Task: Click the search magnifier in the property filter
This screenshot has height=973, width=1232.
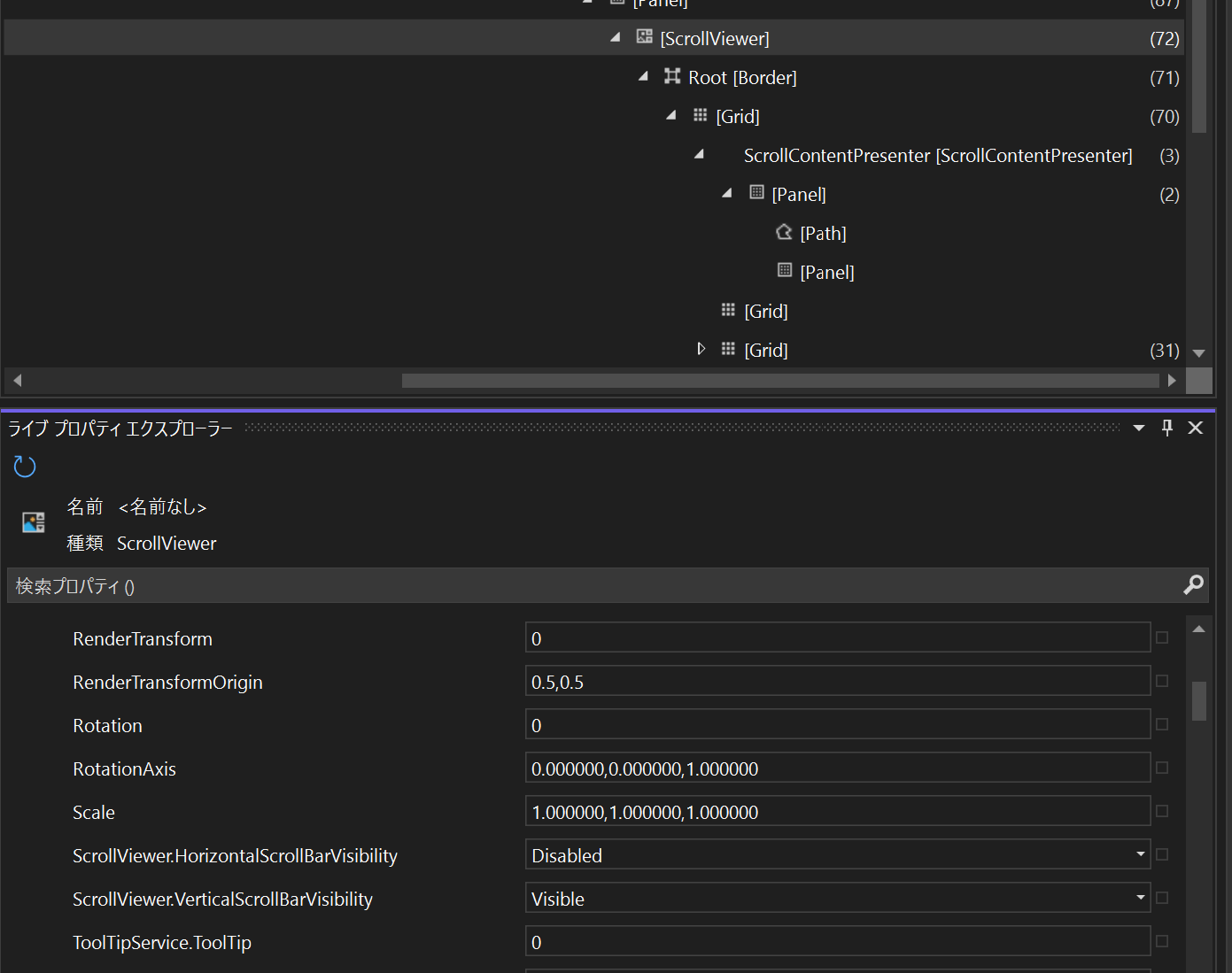Action: [x=1193, y=585]
